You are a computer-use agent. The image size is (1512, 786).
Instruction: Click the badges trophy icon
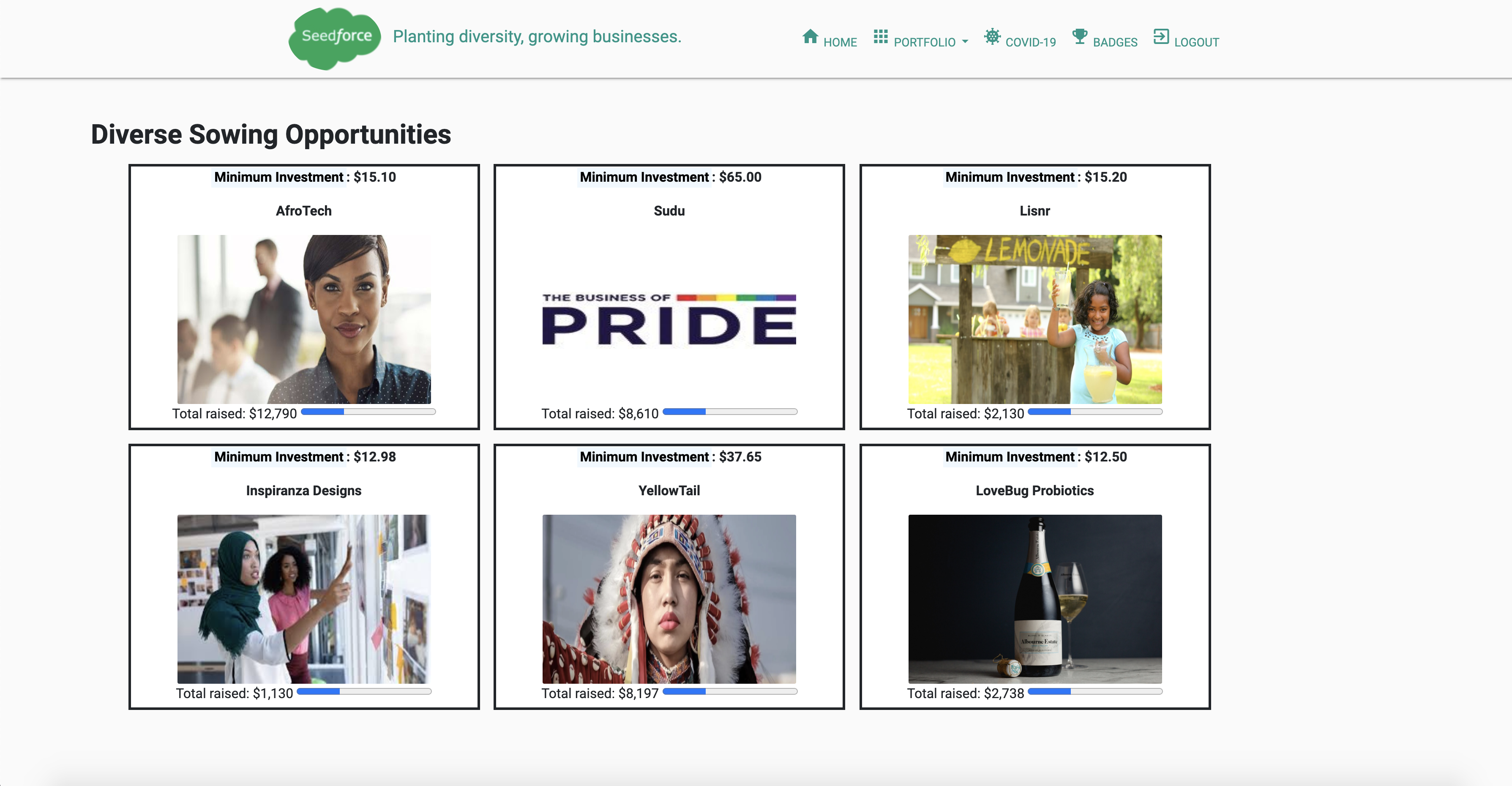[1079, 36]
